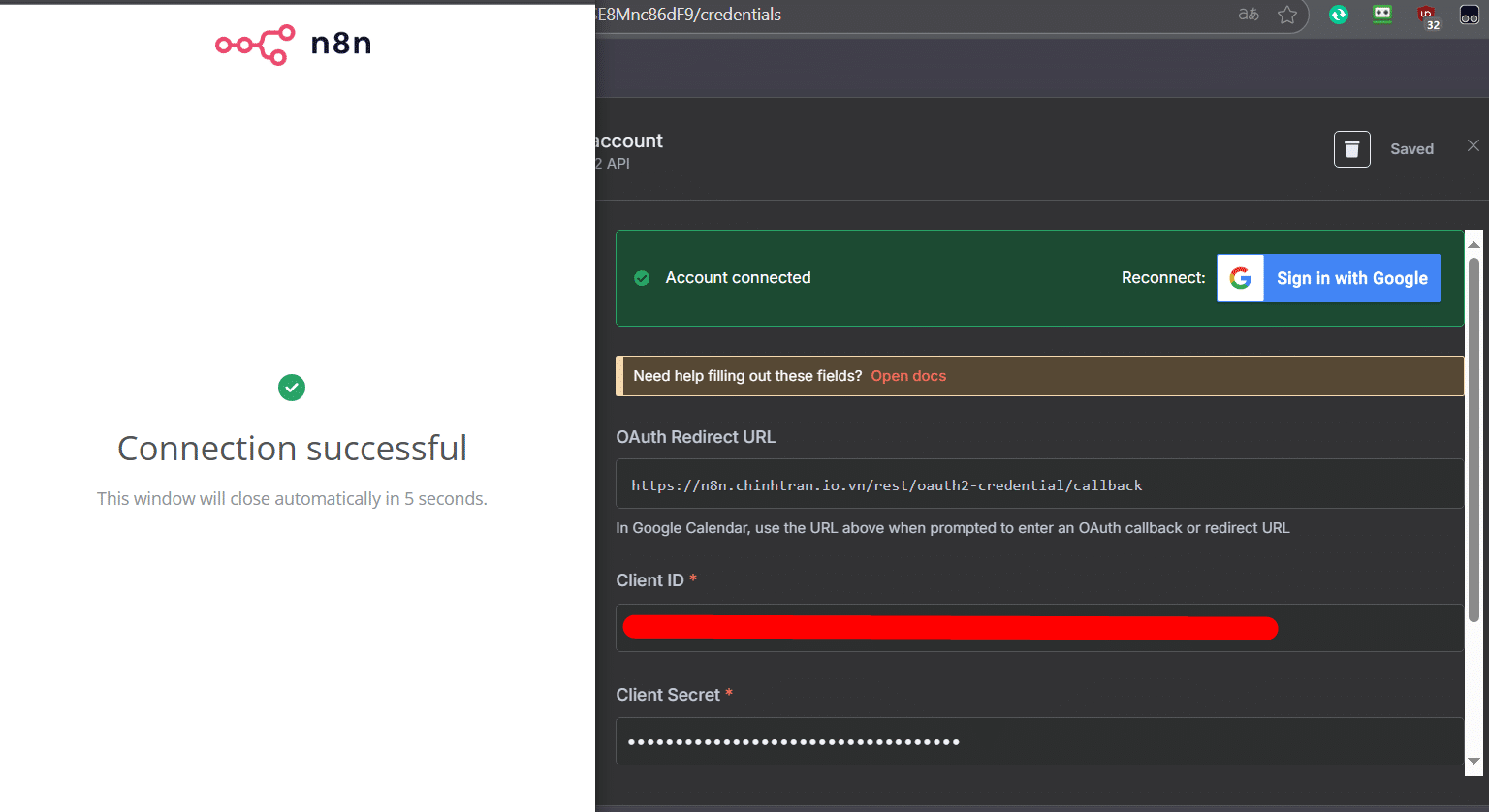This screenshot has width=1489, height=812.
Task: Click the 'Reconnect:' label
Action: pos(1163,278)
